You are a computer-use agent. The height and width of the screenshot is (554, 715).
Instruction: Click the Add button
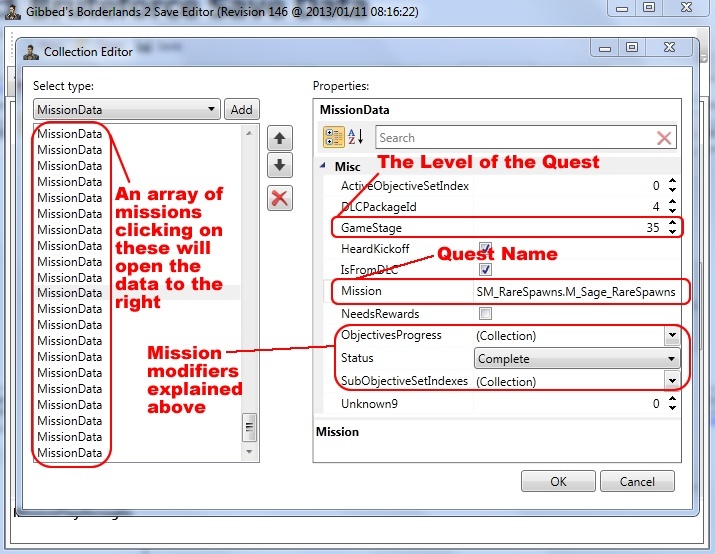click(x=242, y=109)
